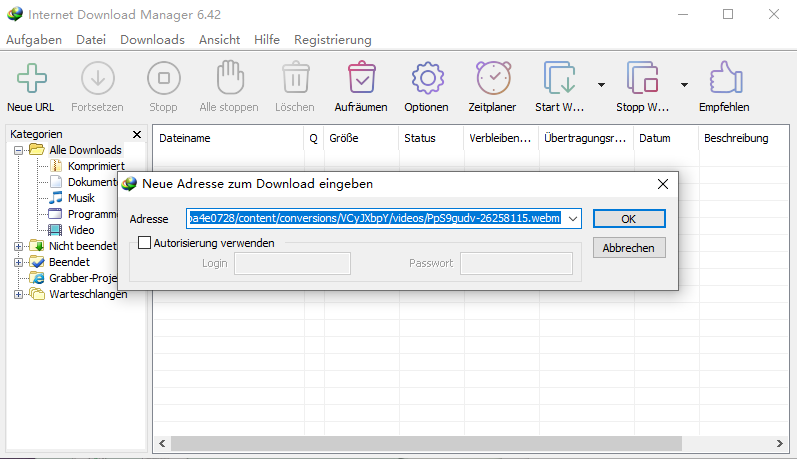Expand the Beendet tree node
Viewport: 797px width, 459px height.
coord(18,262)
